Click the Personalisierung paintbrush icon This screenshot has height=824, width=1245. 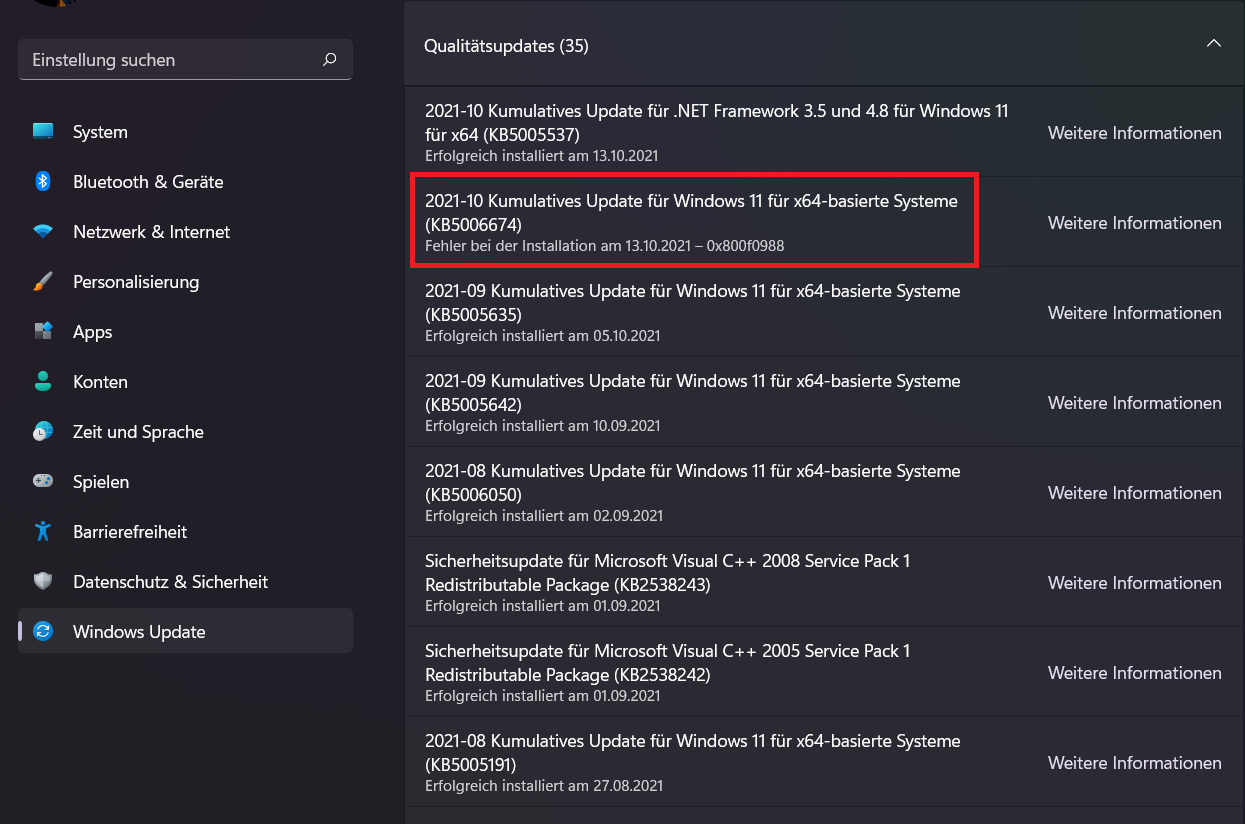click(43, 282)
